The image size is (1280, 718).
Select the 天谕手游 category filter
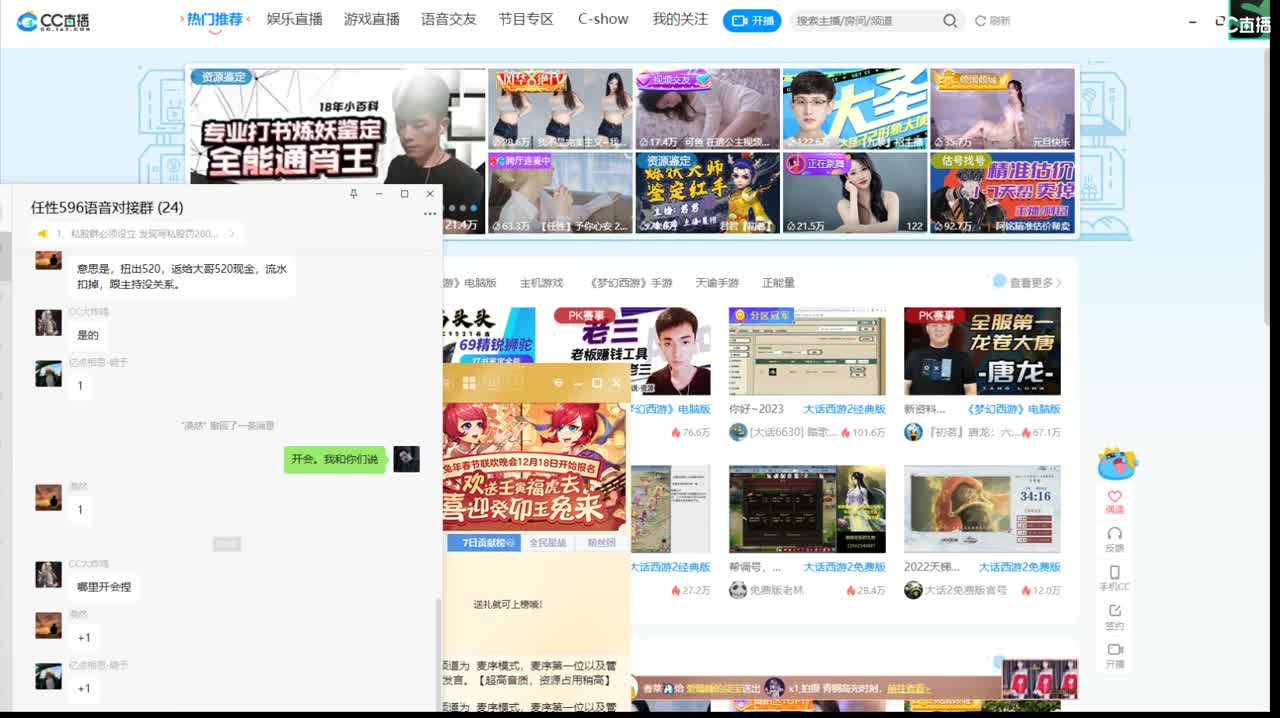tap(717, 283)
